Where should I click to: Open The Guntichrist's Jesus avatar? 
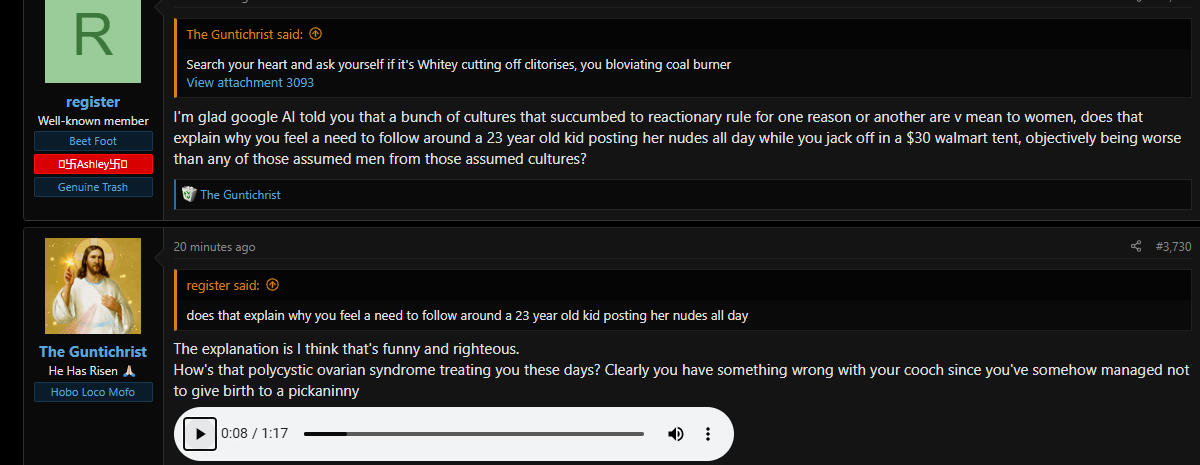(93, 286)
